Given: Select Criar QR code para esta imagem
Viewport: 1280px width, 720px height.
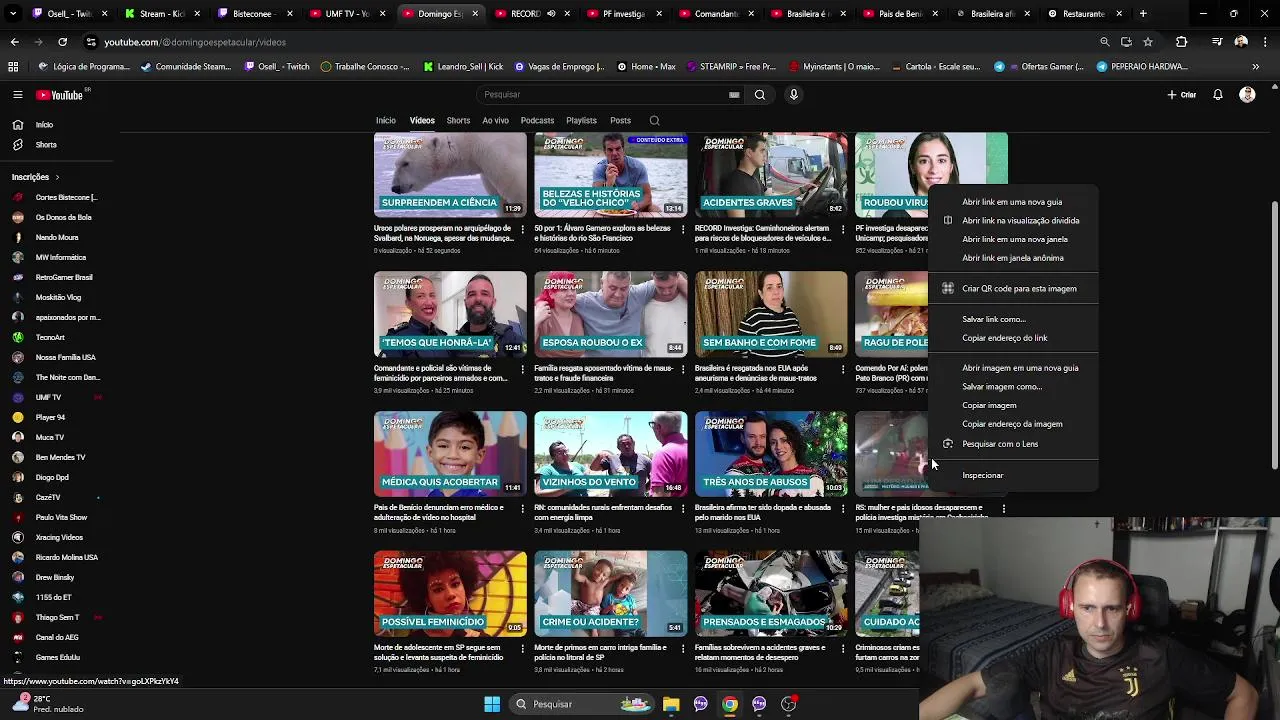Looking at the screenshot, I should pyautogui.click(x=1013, y=289).
